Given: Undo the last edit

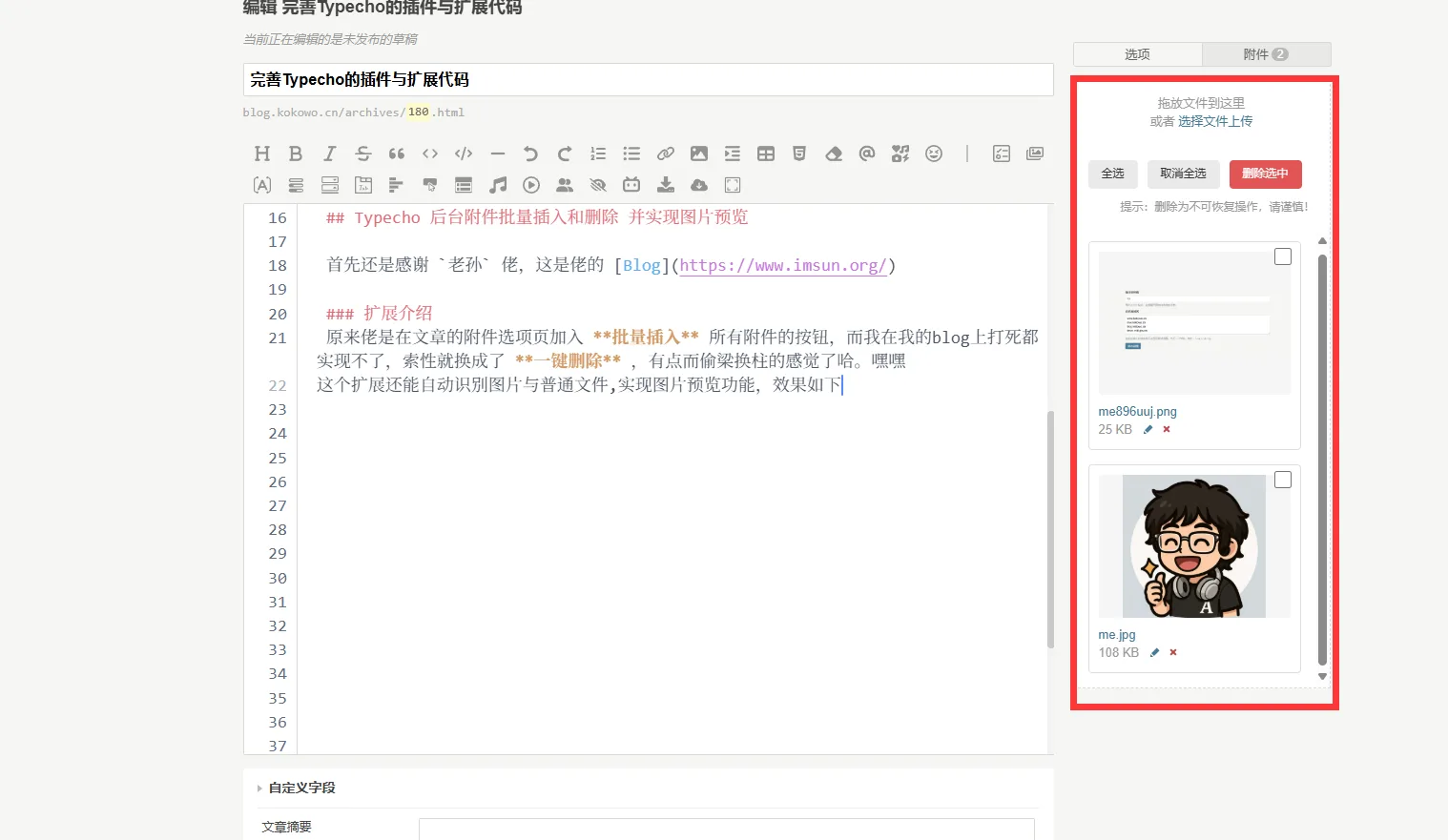Looking at the screenshot, I should [x=530, y=154].
